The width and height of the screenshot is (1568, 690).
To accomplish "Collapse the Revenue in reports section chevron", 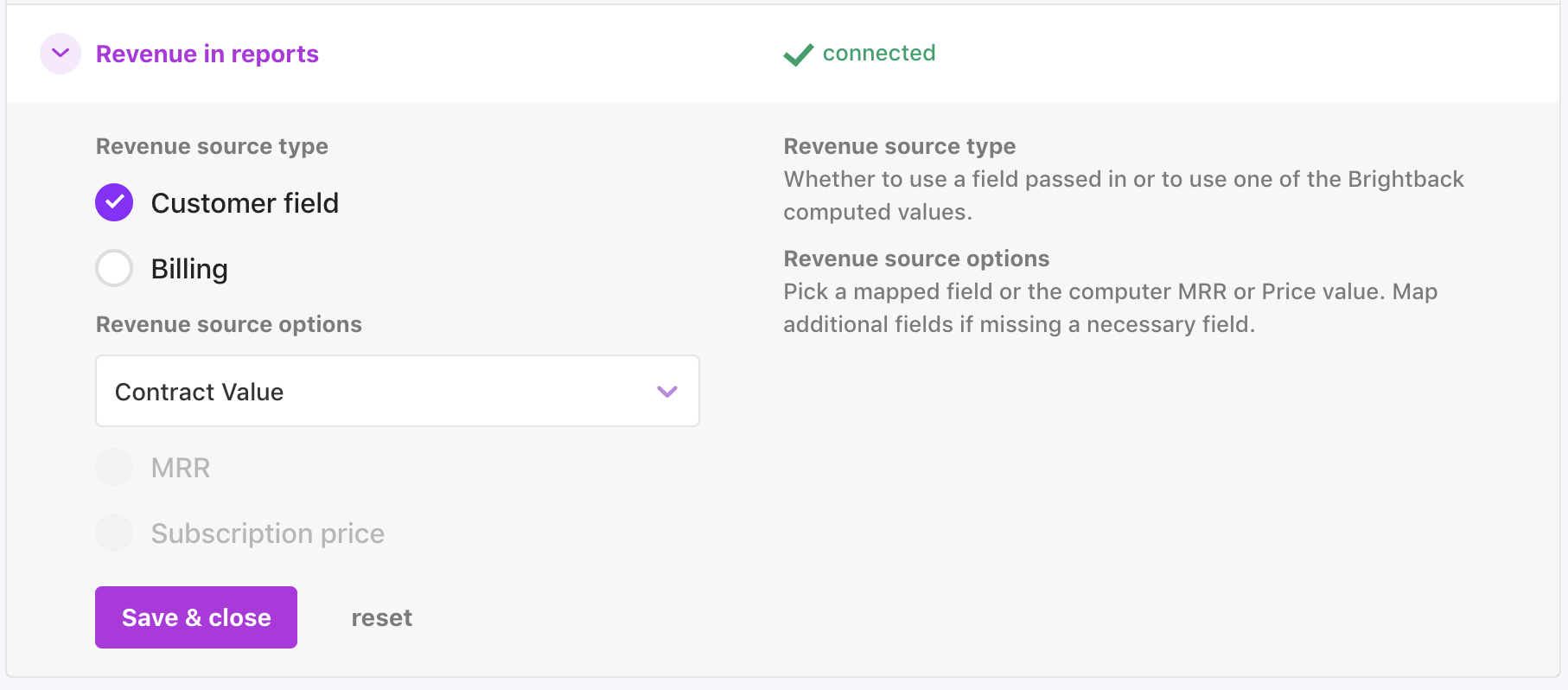I will (x=61, y=54).
